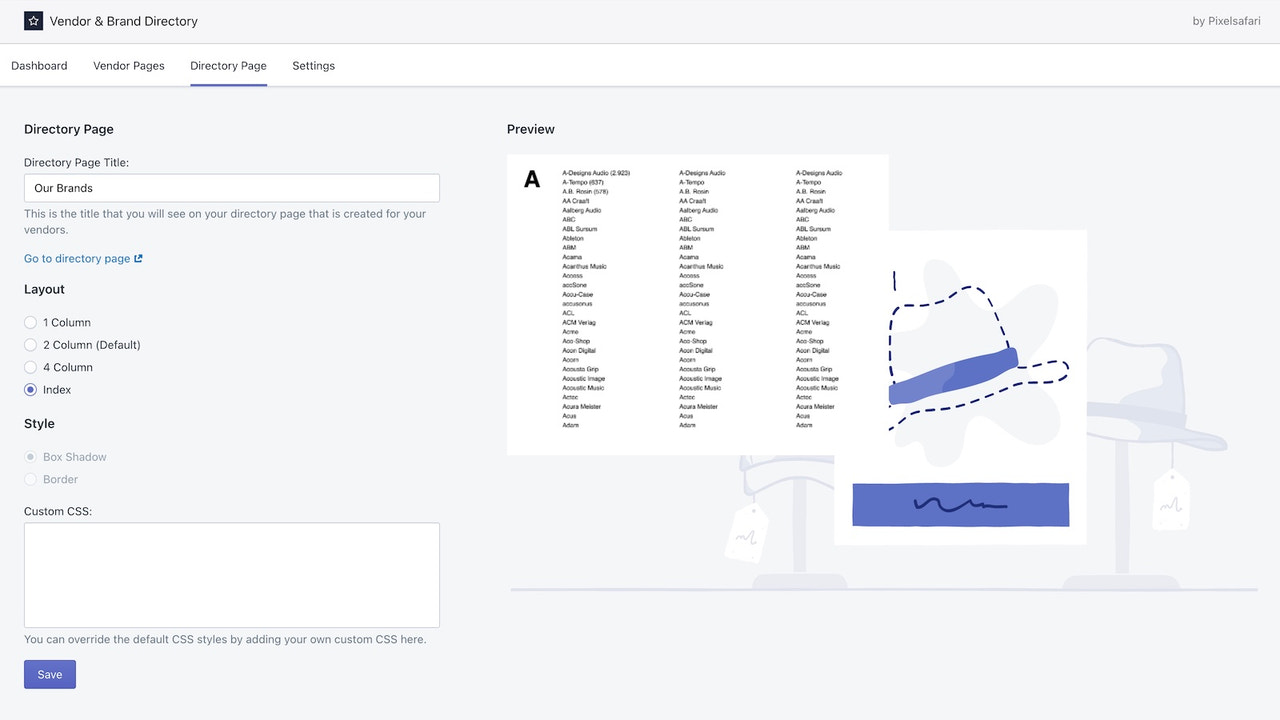Open the Pixelsafari developer link
1280x720 pixels.
click(x=1226, y=20)
